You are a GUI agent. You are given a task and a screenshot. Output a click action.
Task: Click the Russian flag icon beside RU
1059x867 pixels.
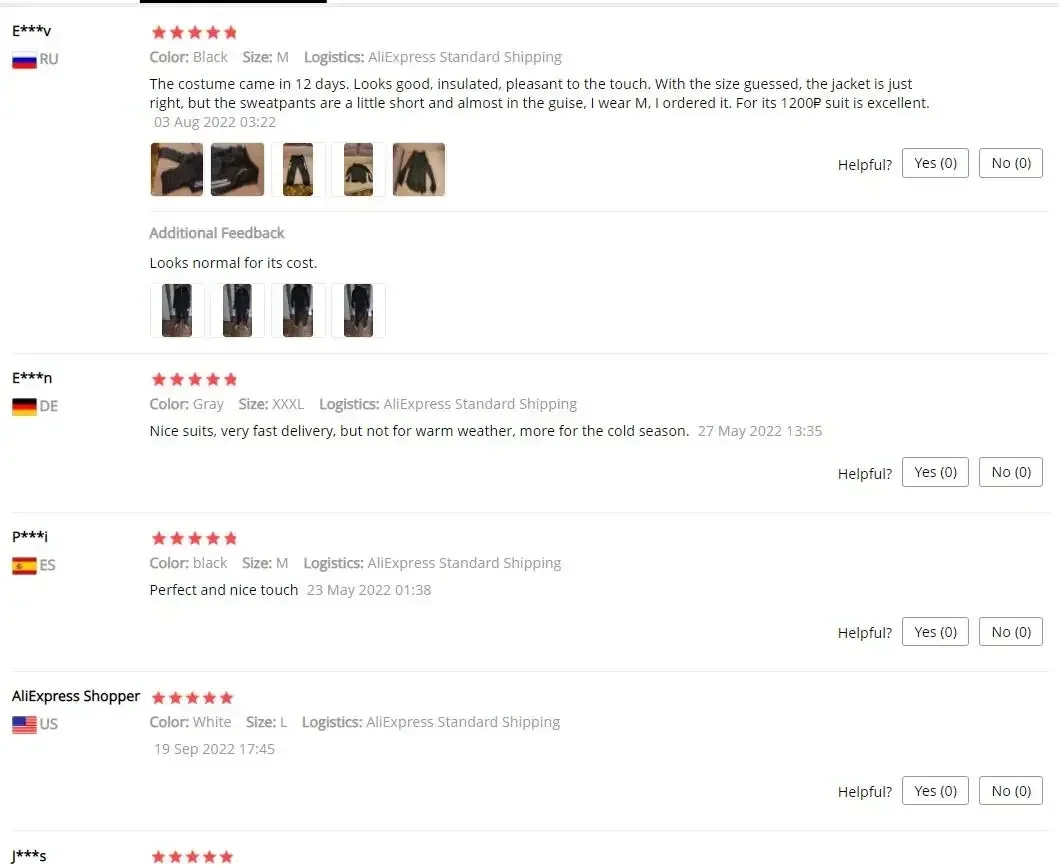point(24,60)
